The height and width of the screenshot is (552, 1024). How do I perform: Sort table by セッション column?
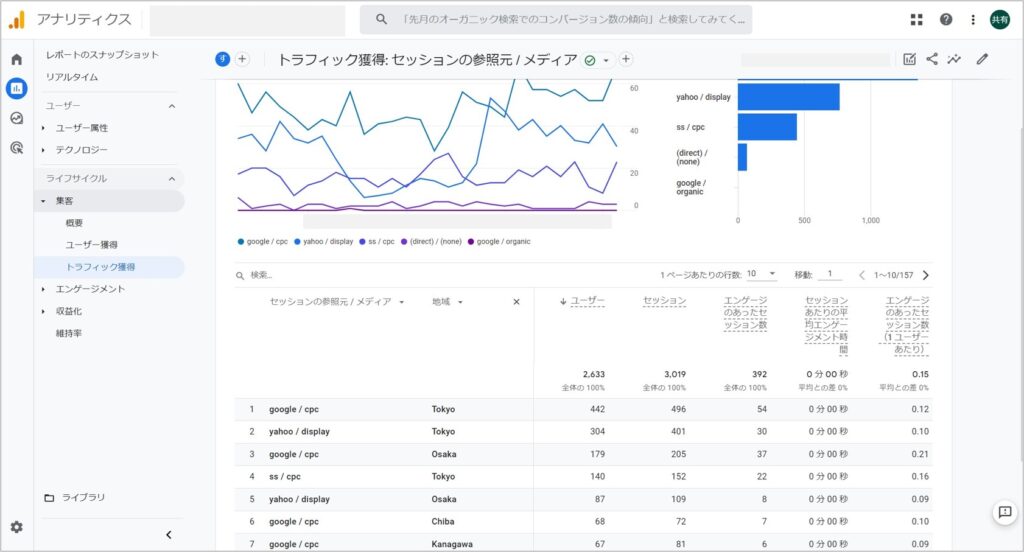[x=664, y=300]
